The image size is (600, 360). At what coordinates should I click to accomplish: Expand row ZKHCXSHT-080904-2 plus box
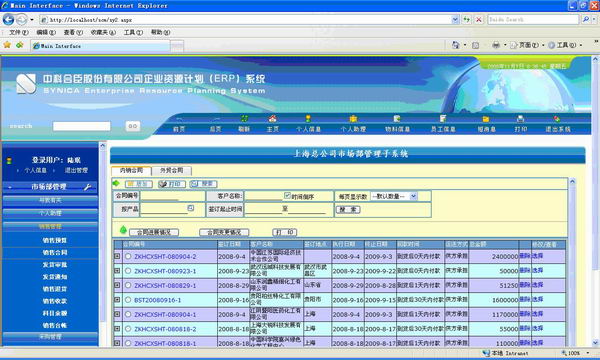[117, 256]
